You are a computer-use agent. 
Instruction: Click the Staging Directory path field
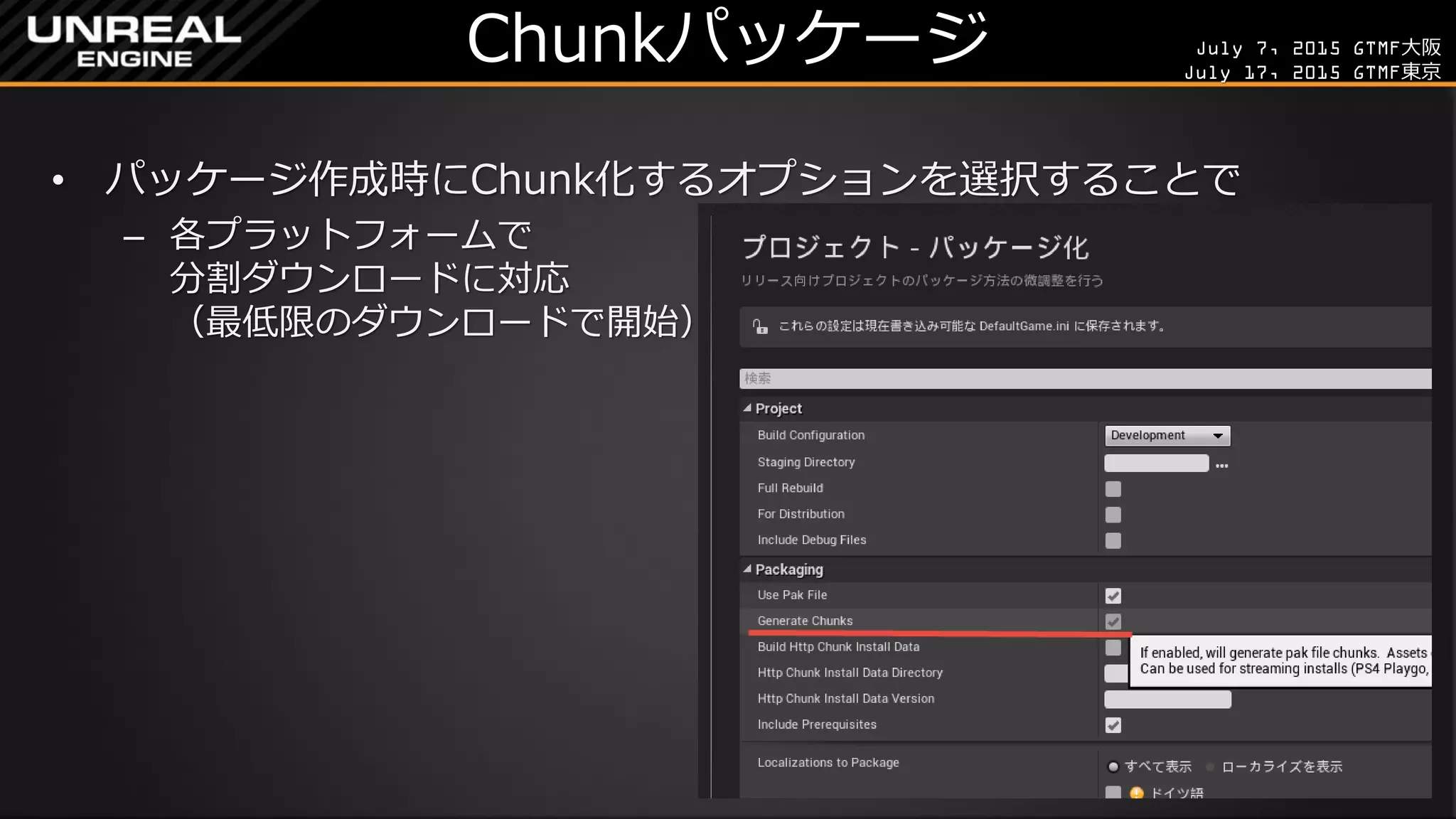pos(1156,464)
